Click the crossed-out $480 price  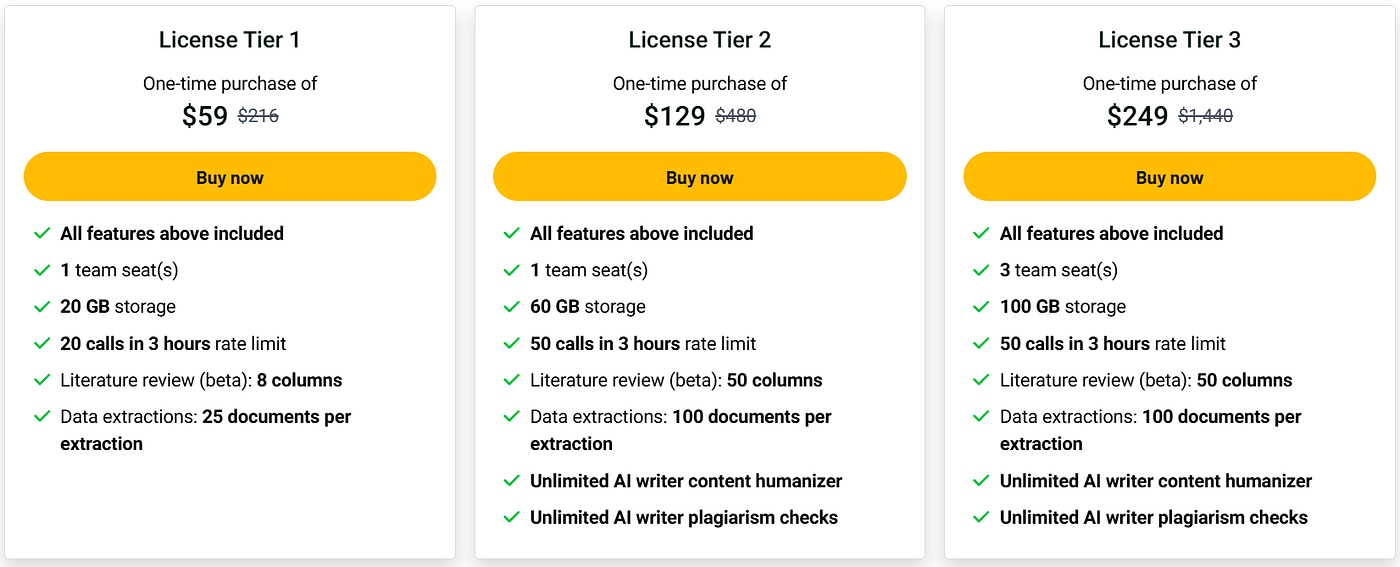[x=736, y=116]
